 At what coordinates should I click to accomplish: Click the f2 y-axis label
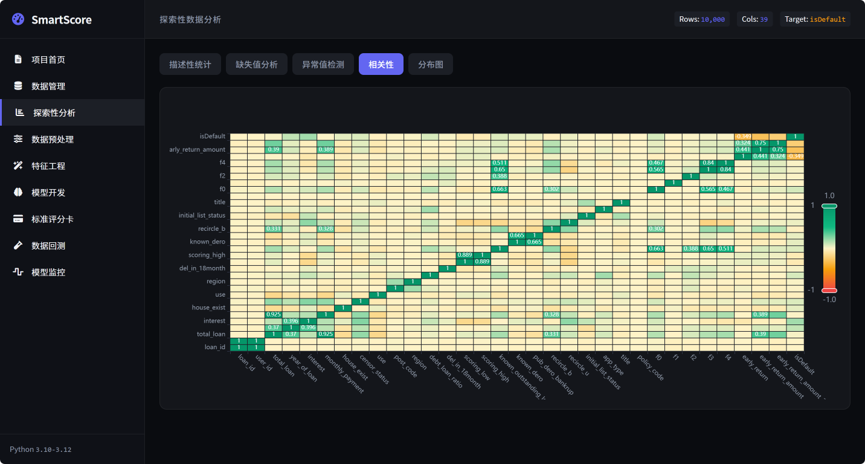coord(222,175)
